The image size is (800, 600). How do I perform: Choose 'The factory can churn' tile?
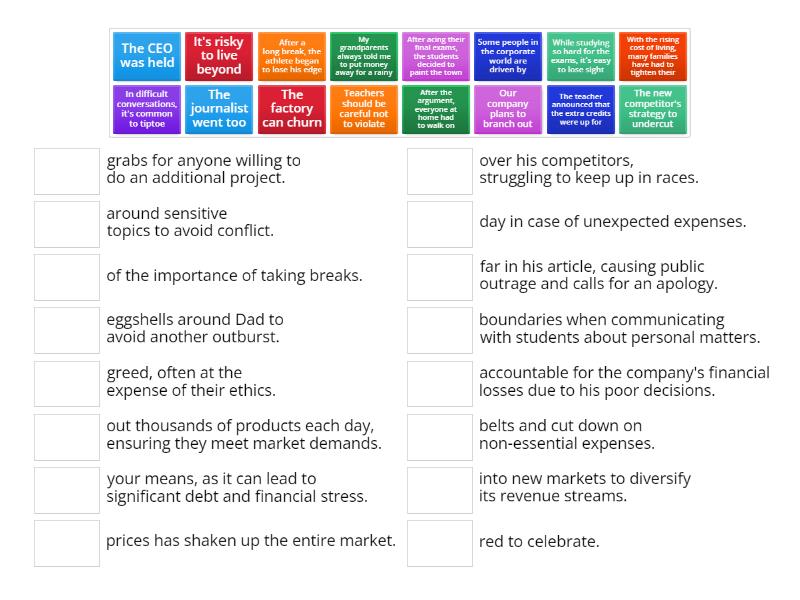[x=292, y=109]
